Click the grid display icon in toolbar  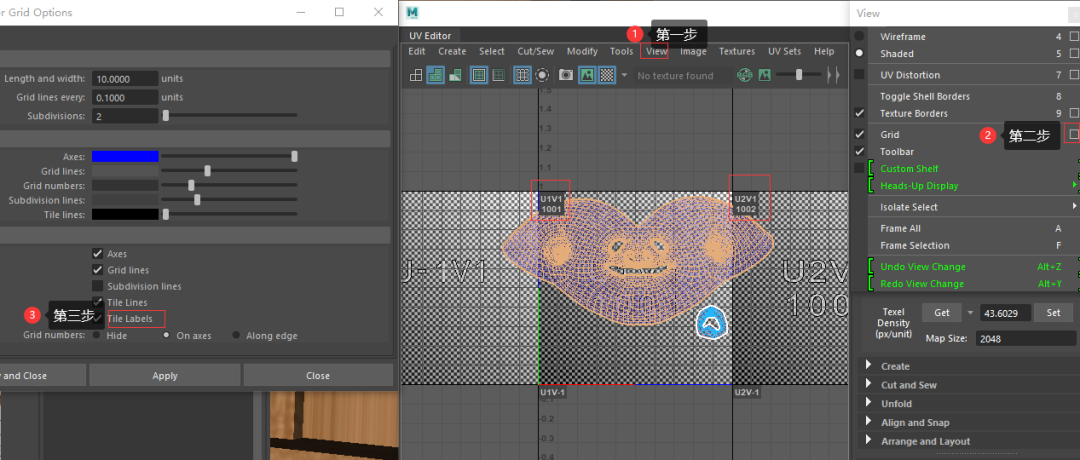pos(521,75)
